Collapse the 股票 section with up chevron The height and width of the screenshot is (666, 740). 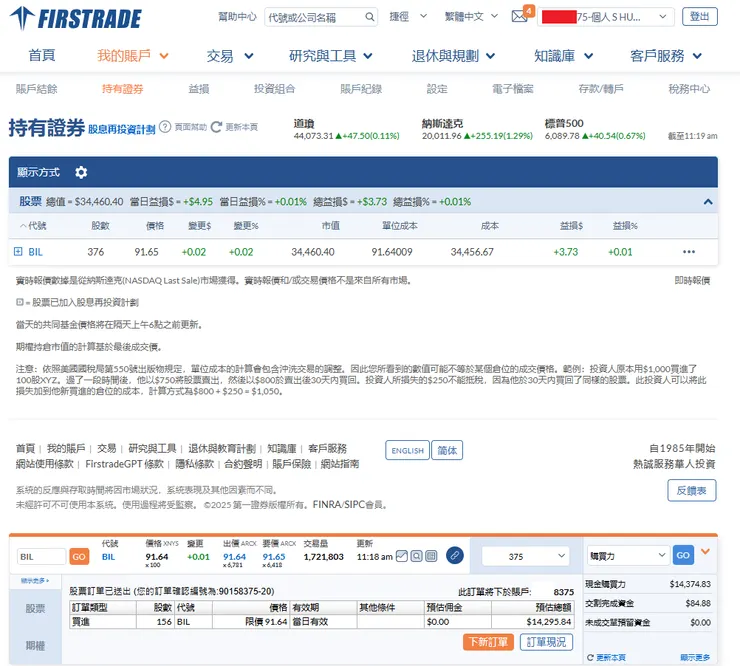point(707,202)
